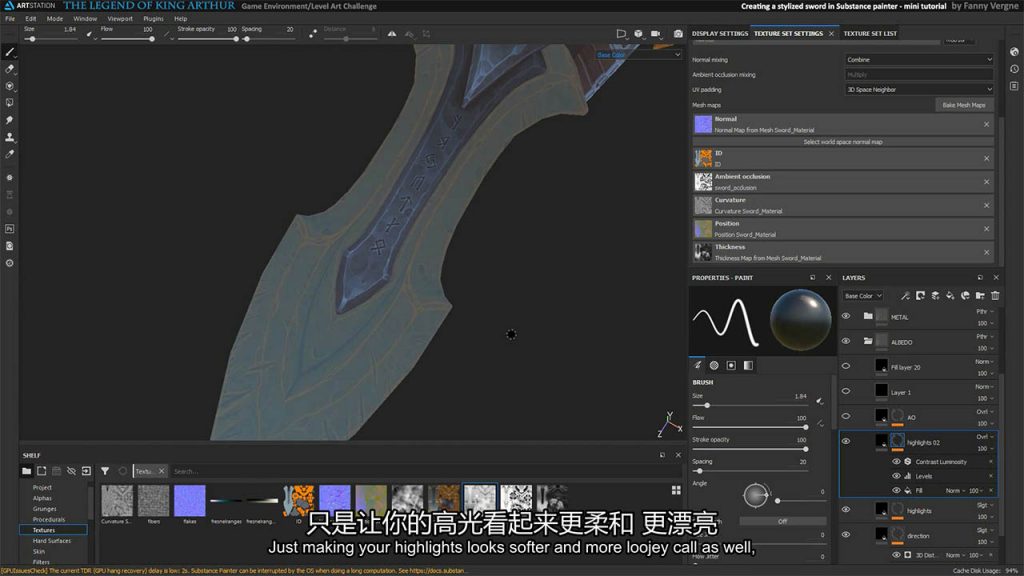Hide the Fill layer 20 layer

coord(846,366)
